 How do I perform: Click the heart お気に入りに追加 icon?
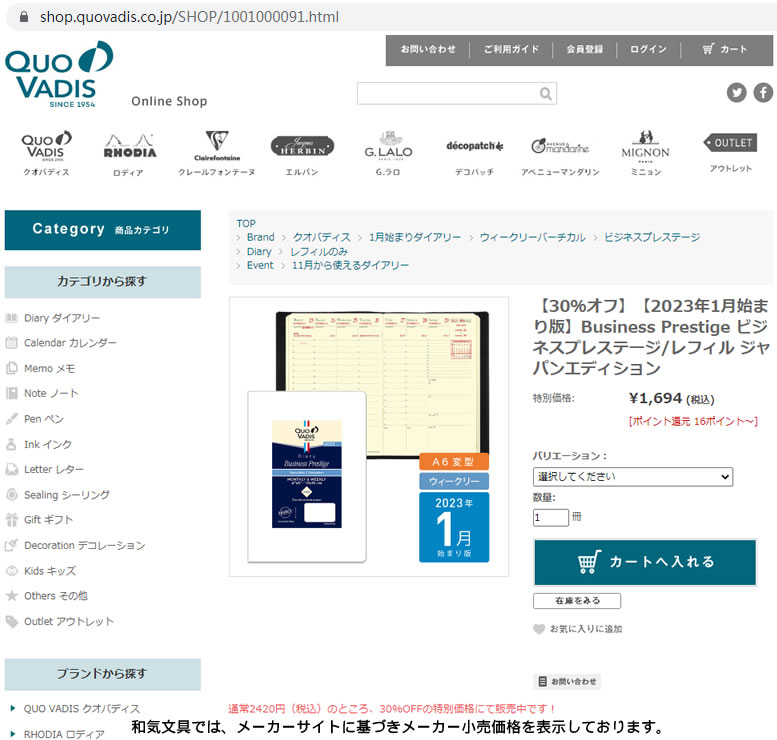click(539, 629)
